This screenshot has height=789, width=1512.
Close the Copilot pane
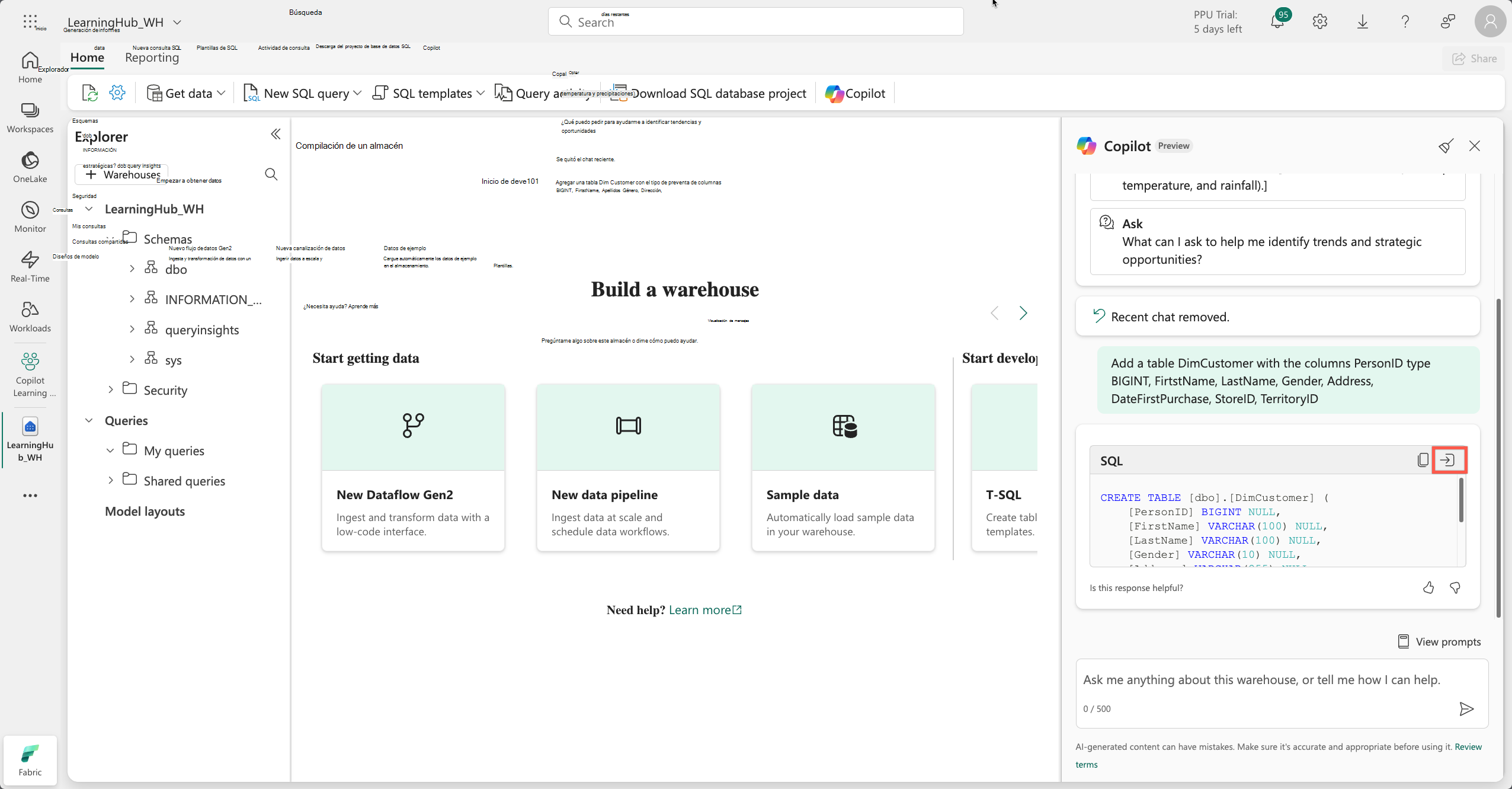(1475, 146)
